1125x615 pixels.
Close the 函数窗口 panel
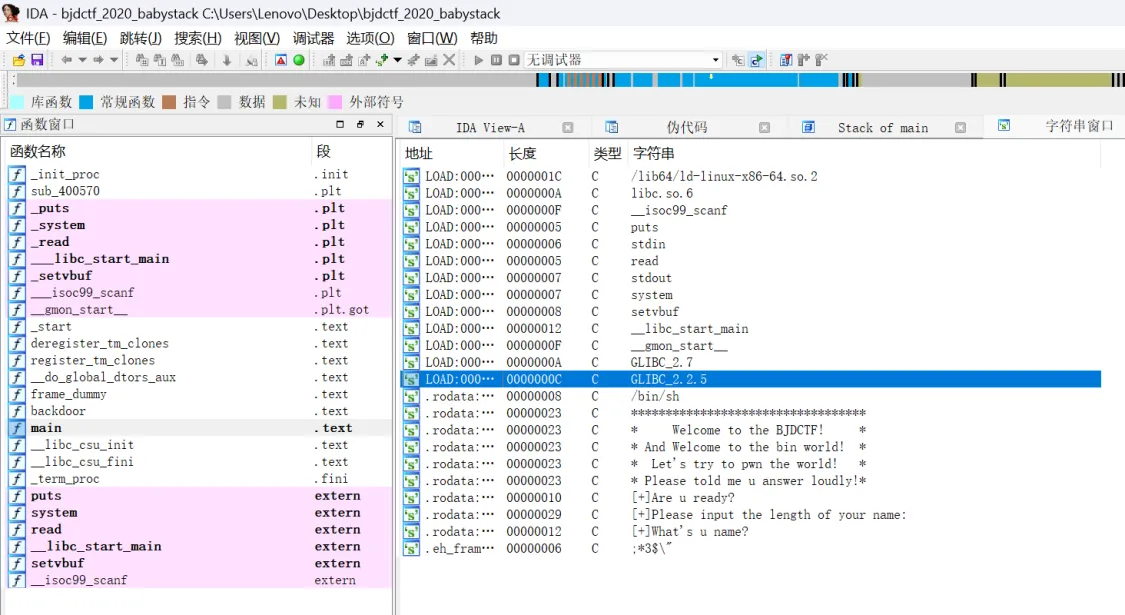point(380,125)
